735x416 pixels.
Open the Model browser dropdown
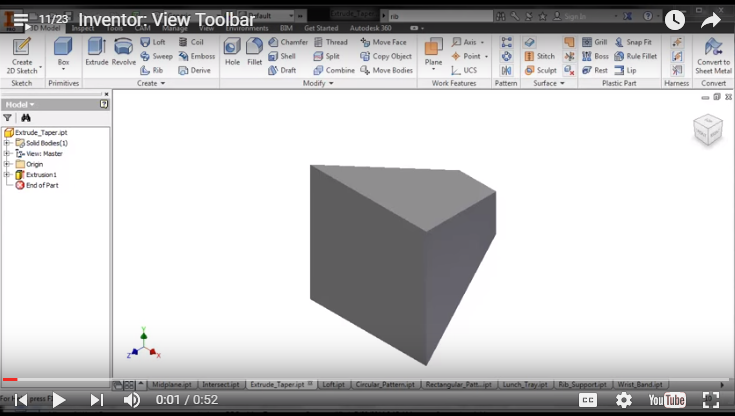click(x=20, y=104)
